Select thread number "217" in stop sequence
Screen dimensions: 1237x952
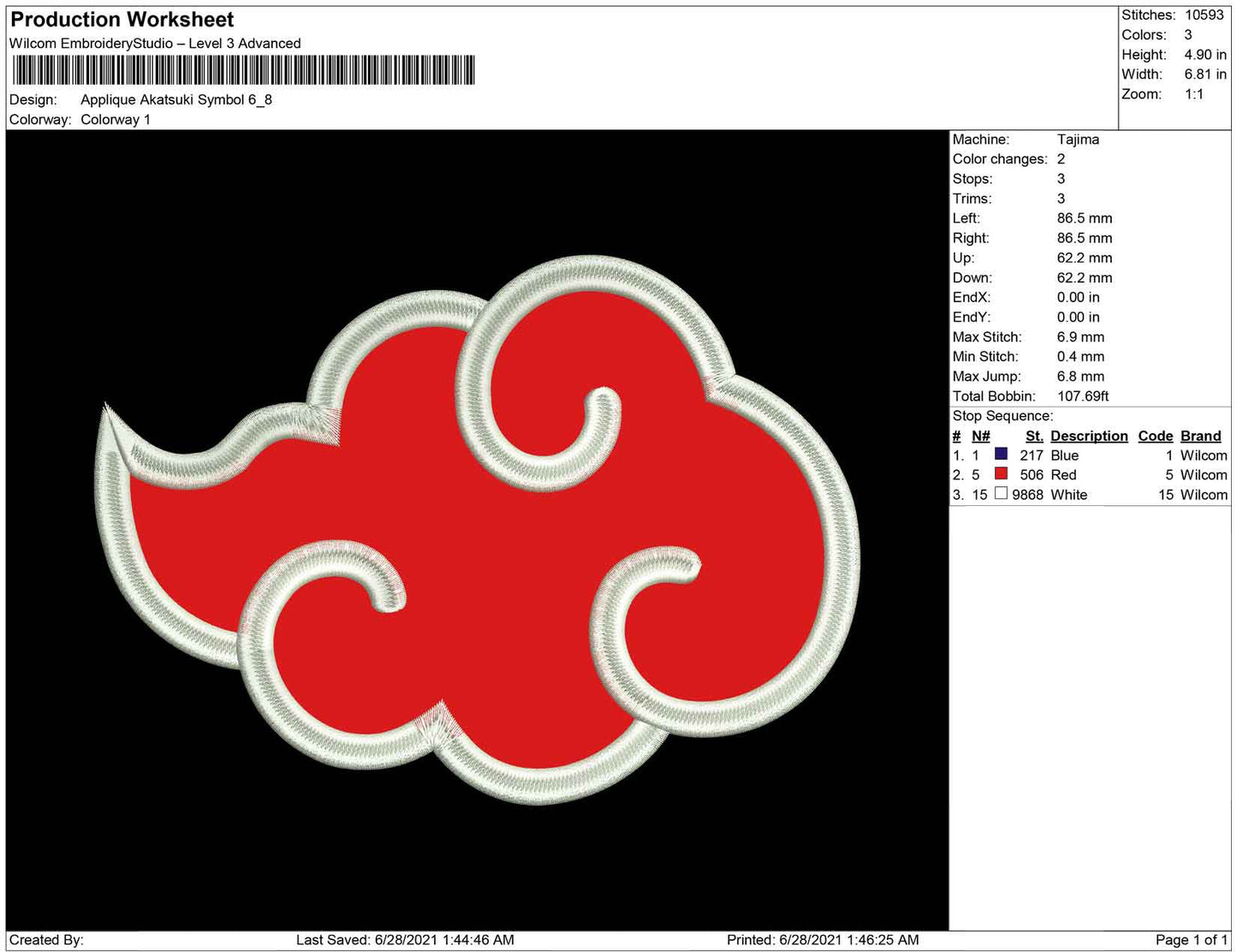[x=1032, y=455]
